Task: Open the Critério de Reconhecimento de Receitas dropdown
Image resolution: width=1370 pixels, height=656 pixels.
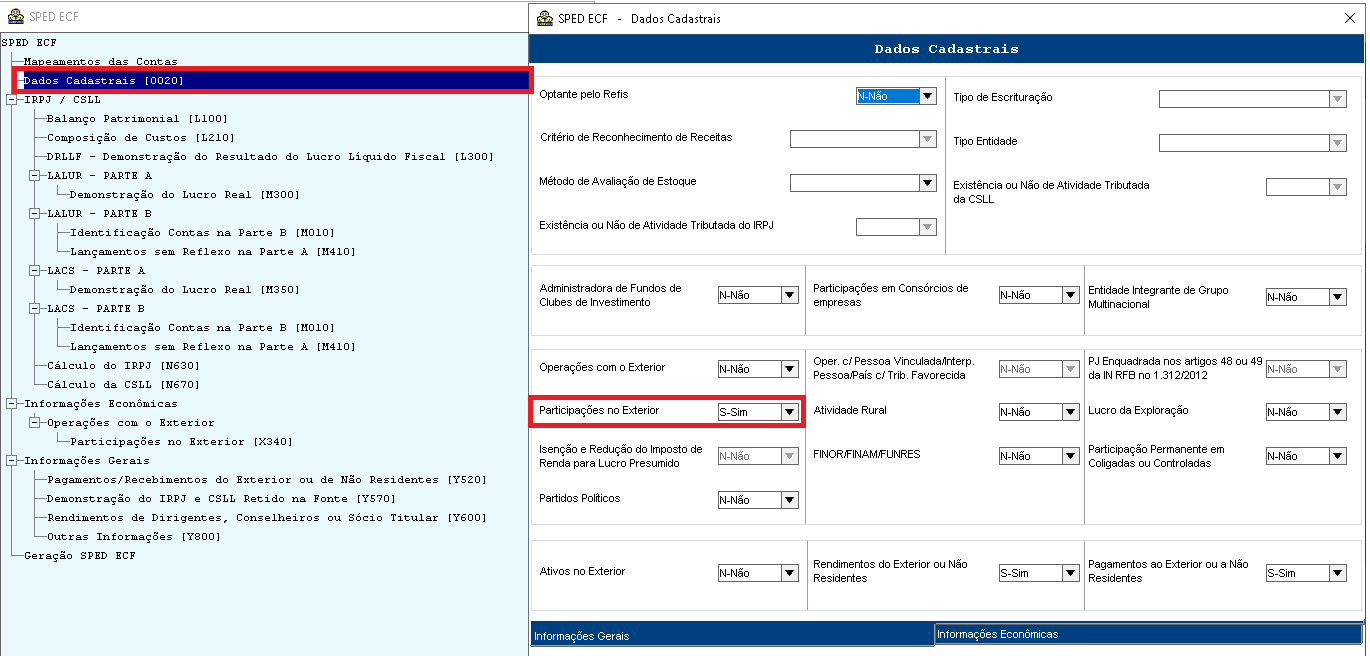Action: tap(928, 139)
